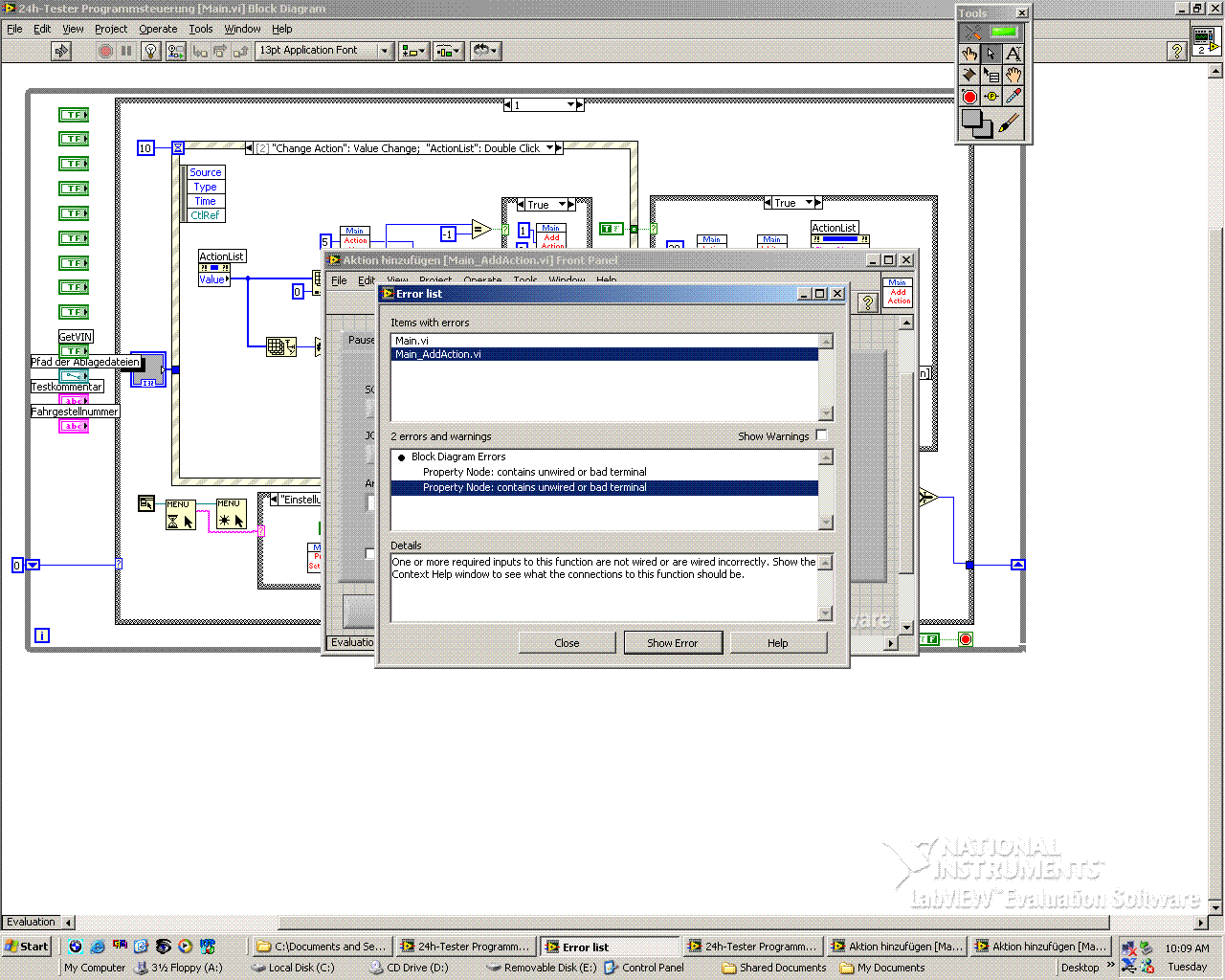Select Main.vi in Items with errors
This screenshot has width=1225, height=980.
[604, 341]
